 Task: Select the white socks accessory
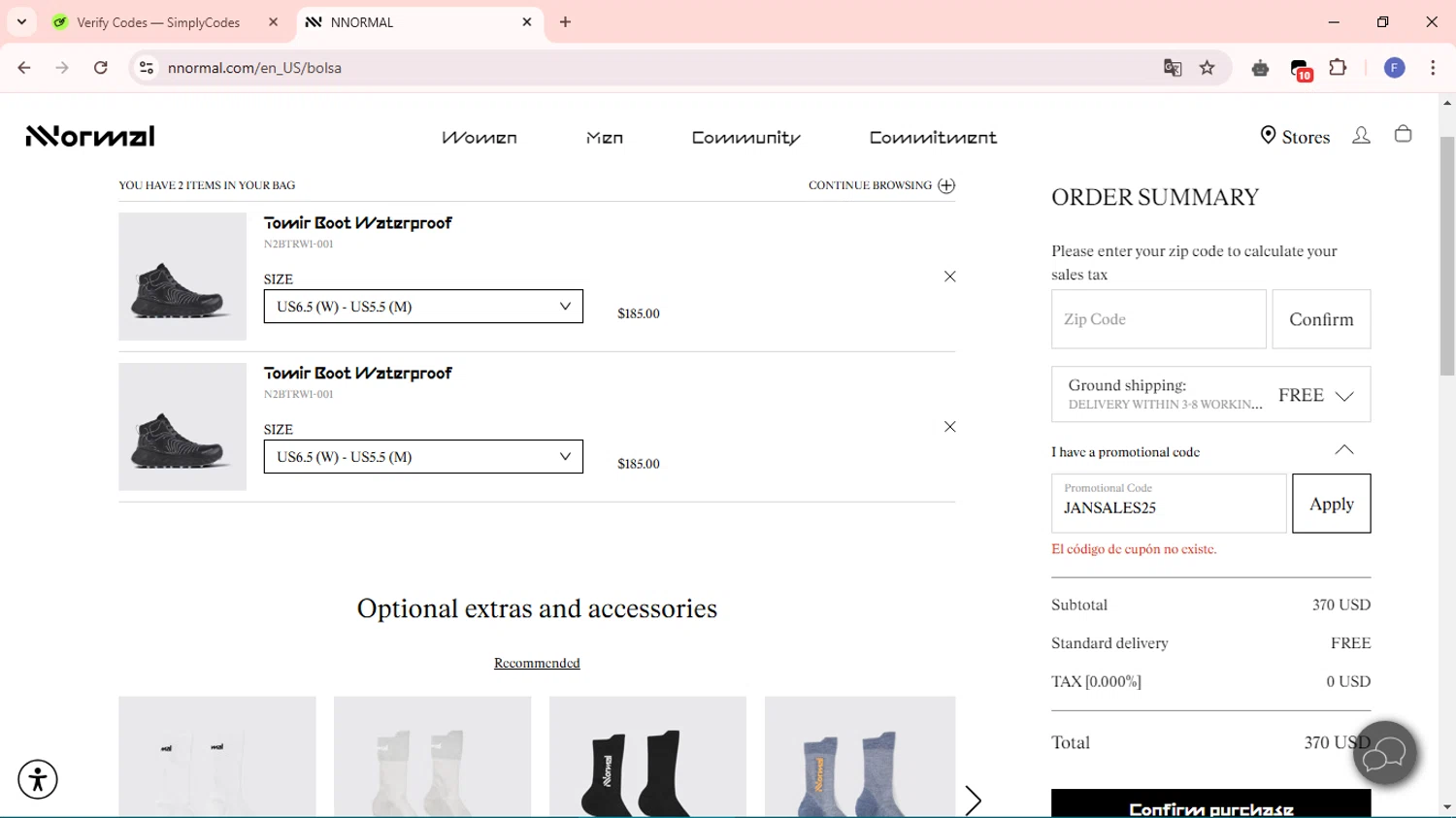(x=217, y=757)
